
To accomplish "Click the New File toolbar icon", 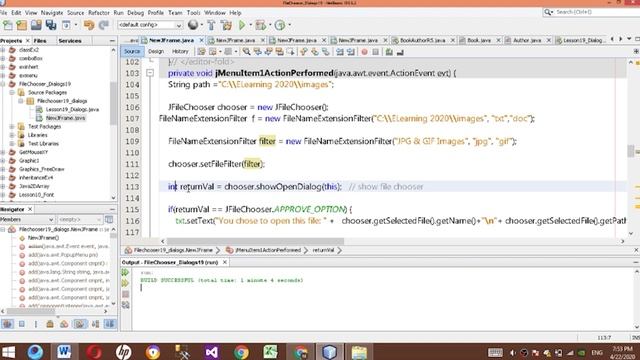I will (x=7, y=25).
